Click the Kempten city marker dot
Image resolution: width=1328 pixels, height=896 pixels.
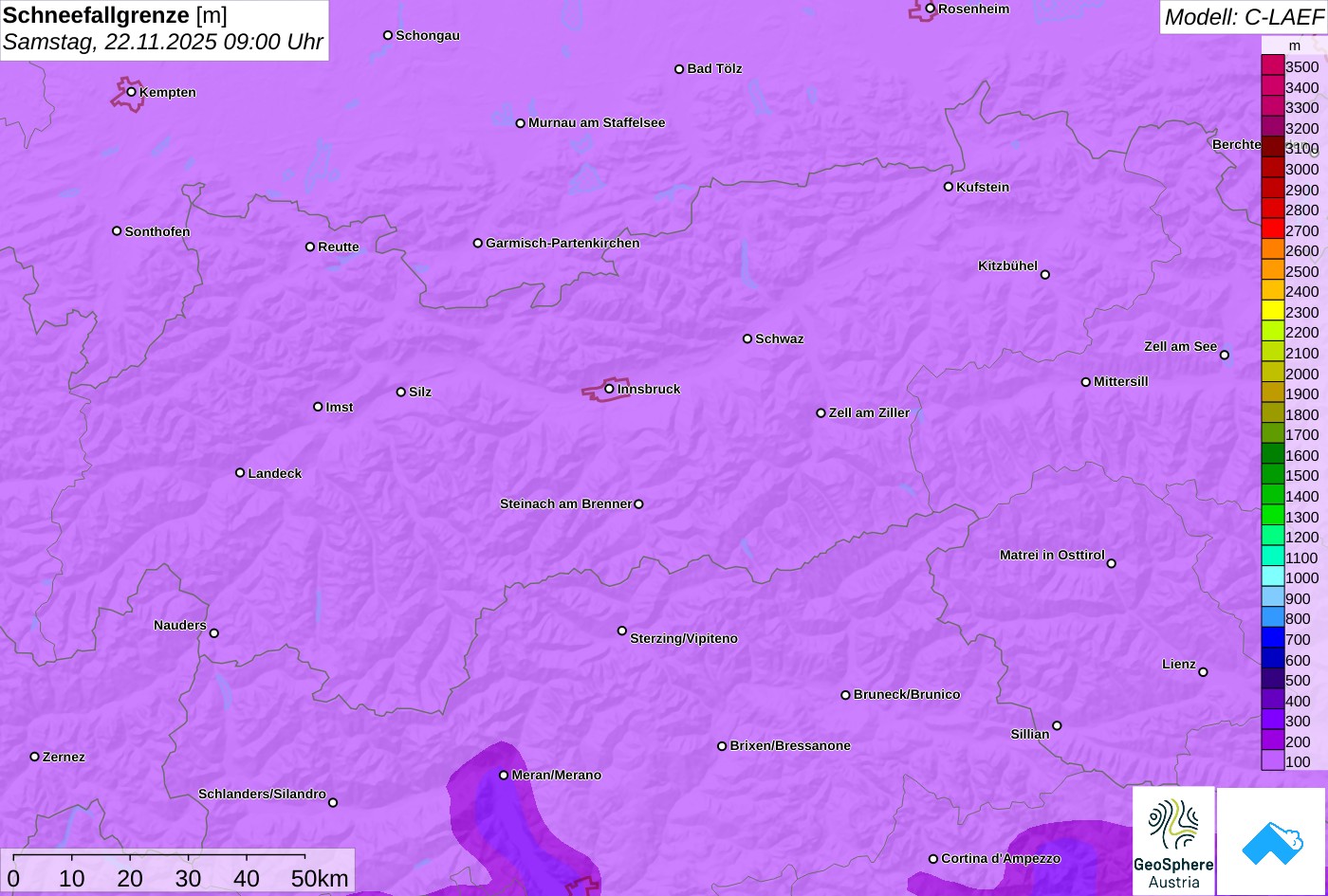(x=132, y=92)
